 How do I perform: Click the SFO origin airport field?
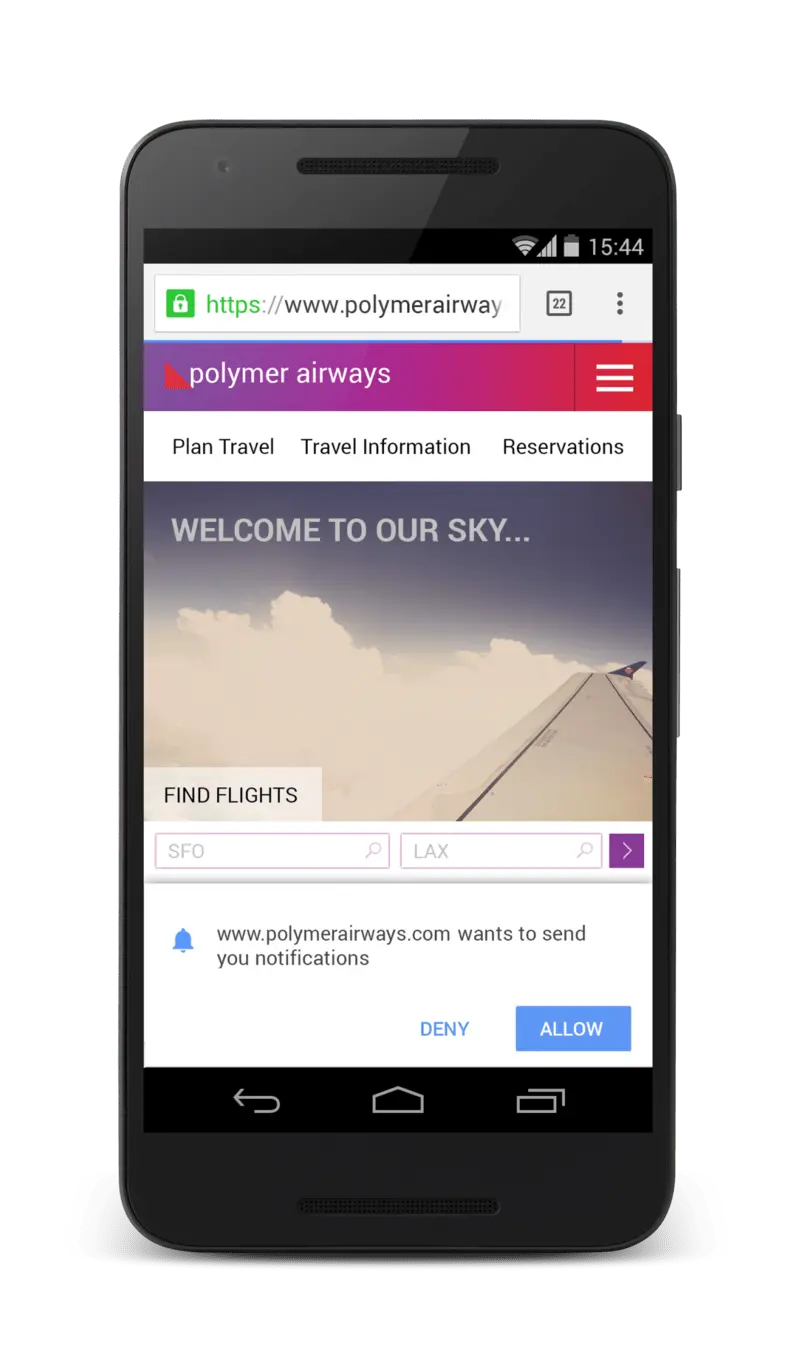272,851
